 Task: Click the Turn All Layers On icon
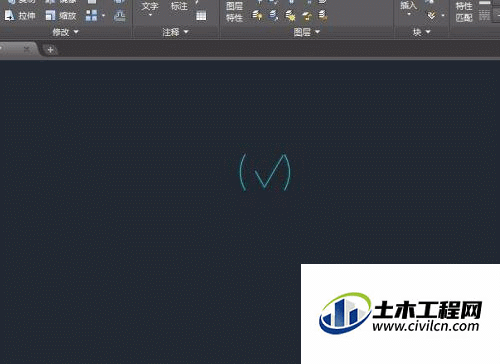point(257,15)
